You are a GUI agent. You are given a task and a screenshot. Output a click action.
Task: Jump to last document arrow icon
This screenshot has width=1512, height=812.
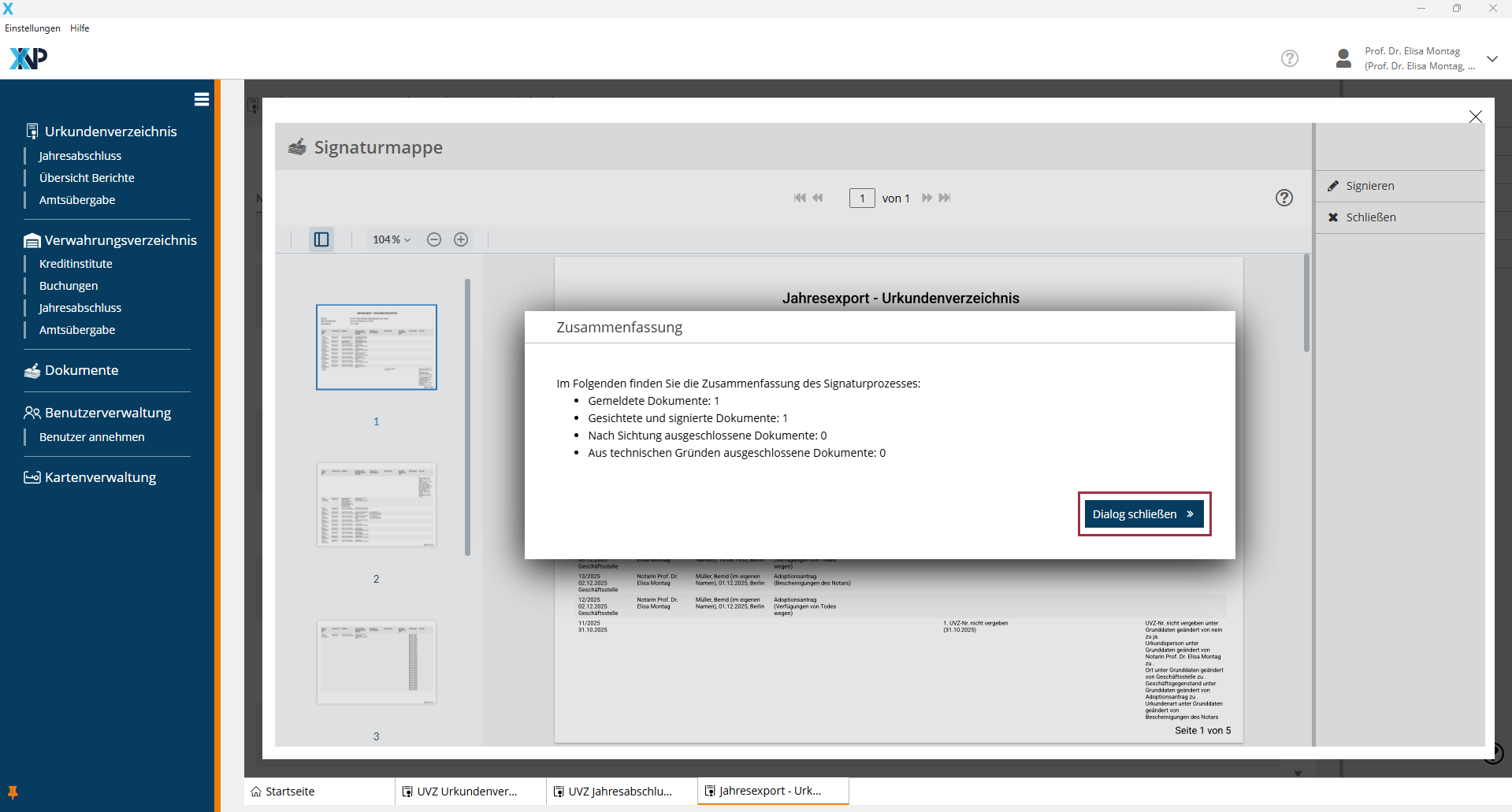coord(945,198)
